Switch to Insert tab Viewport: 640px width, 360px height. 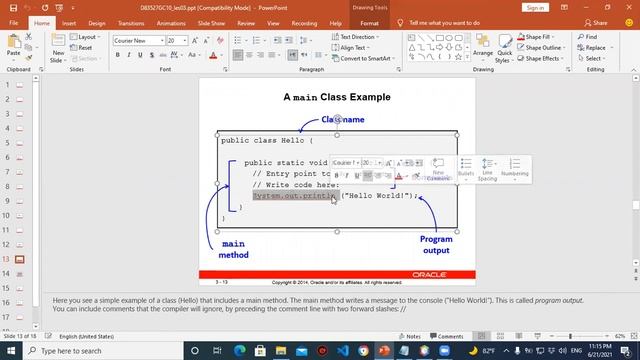coord(69,23)
